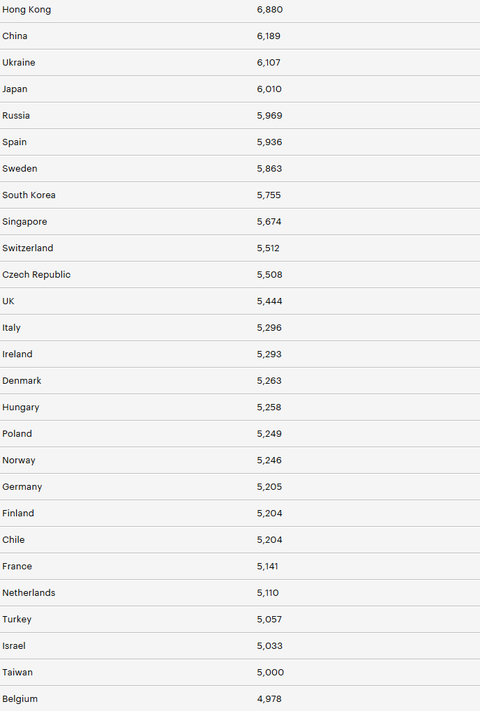Image resolution: width=480 pixels, height=711 pixels.
Task: Select Singapore in the list
Action: point(24,222)
